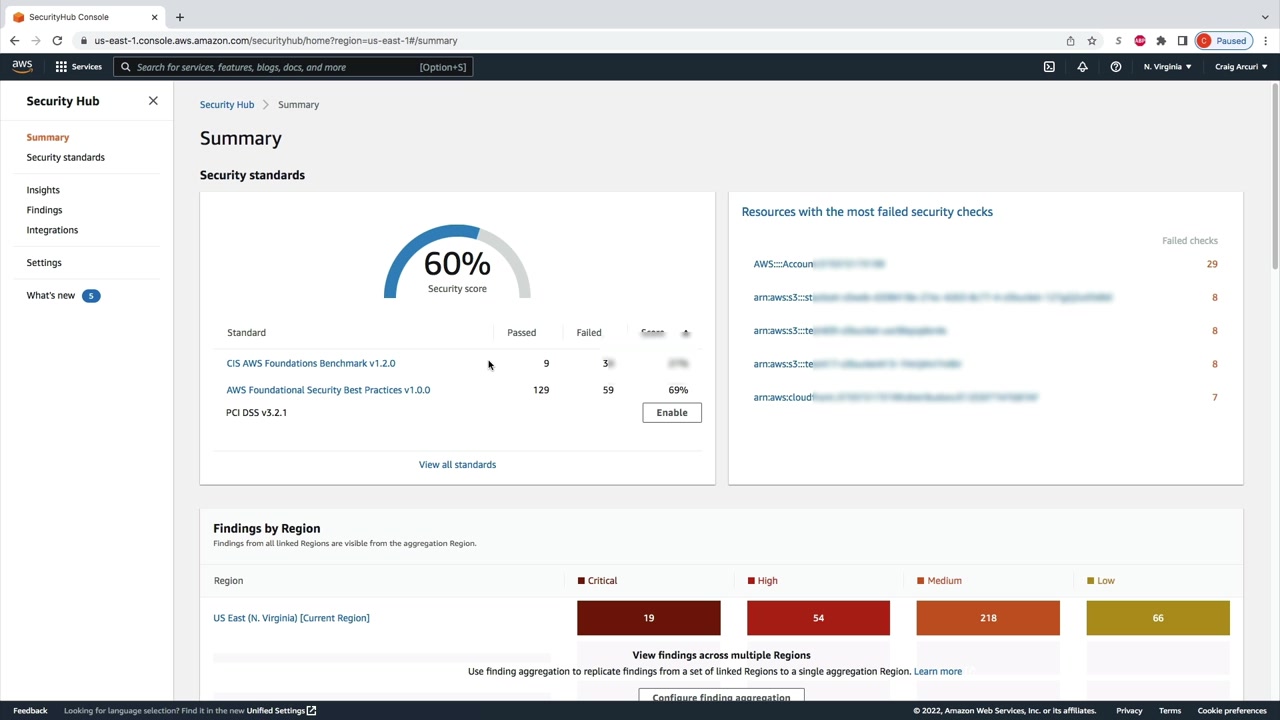Open the tab search chevron

coord(1265,17)
